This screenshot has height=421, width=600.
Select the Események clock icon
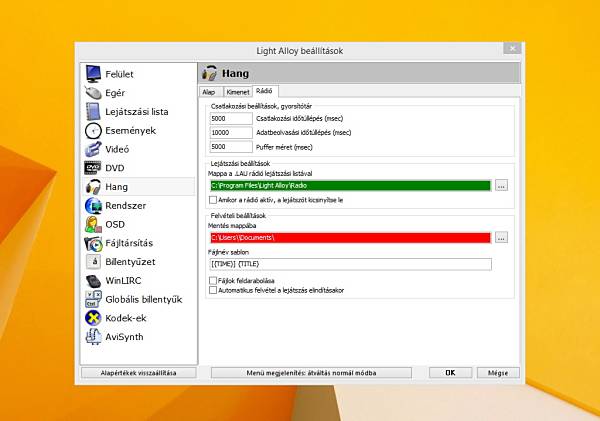[x=93, y=130]
